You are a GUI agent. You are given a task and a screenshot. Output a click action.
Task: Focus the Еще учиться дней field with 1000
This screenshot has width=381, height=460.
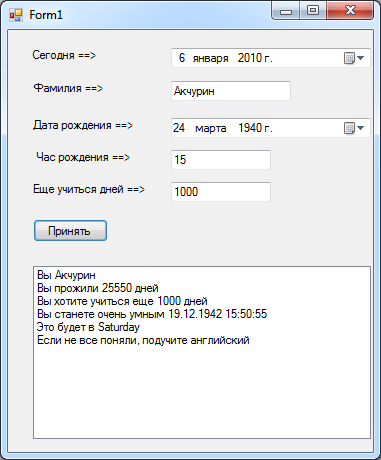(x=221, y=192)
